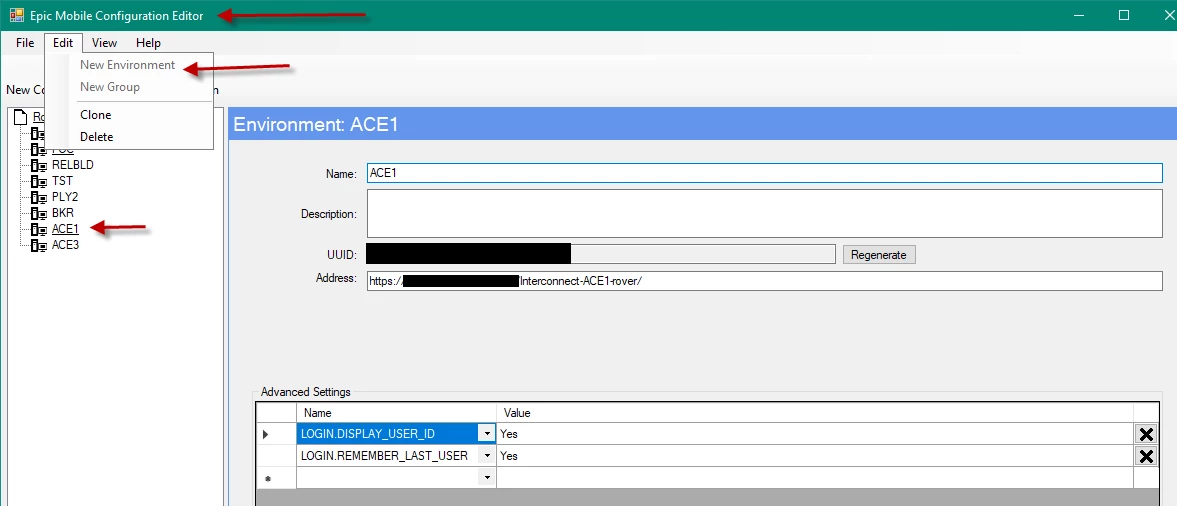The height and width of the screenshot is (506, 1177).
Task: Focus the Name field containing ACE1
Action: (x=764, y=173)
